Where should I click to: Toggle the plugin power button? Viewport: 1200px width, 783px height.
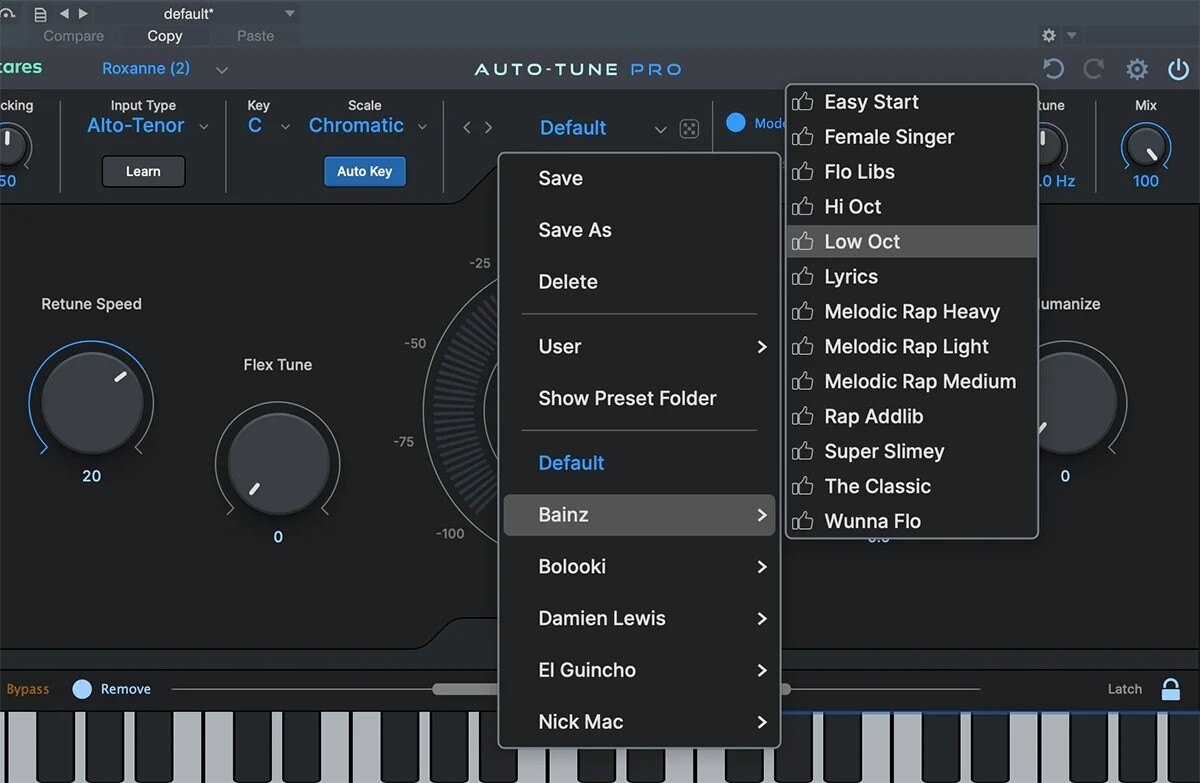point(1179,69)
